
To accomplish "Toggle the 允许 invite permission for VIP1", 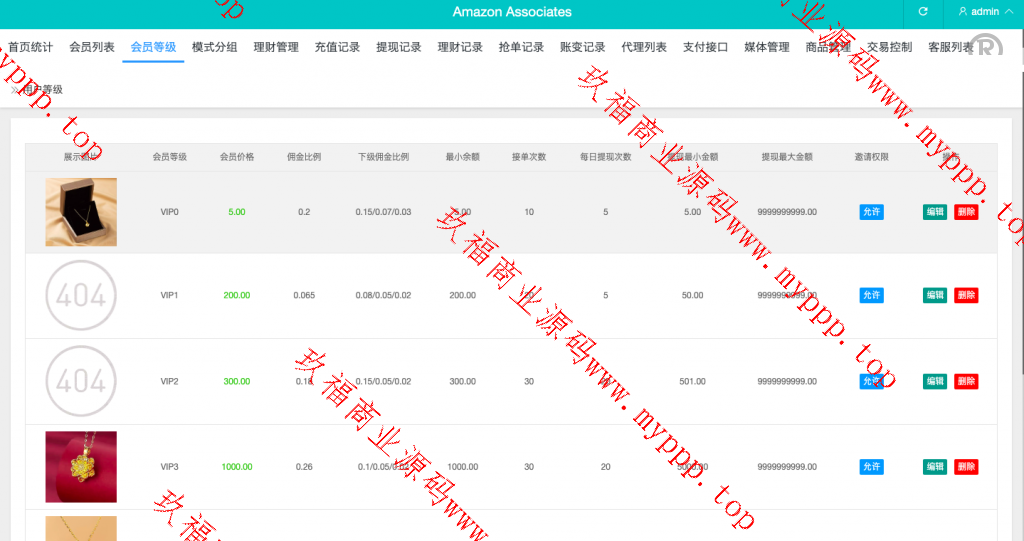I will [871, 296].
